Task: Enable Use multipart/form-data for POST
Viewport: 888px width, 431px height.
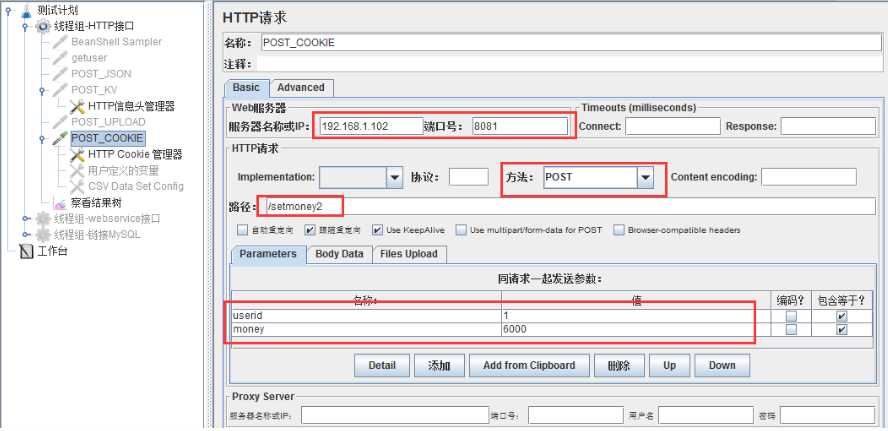Action: [x=462, y=230]
